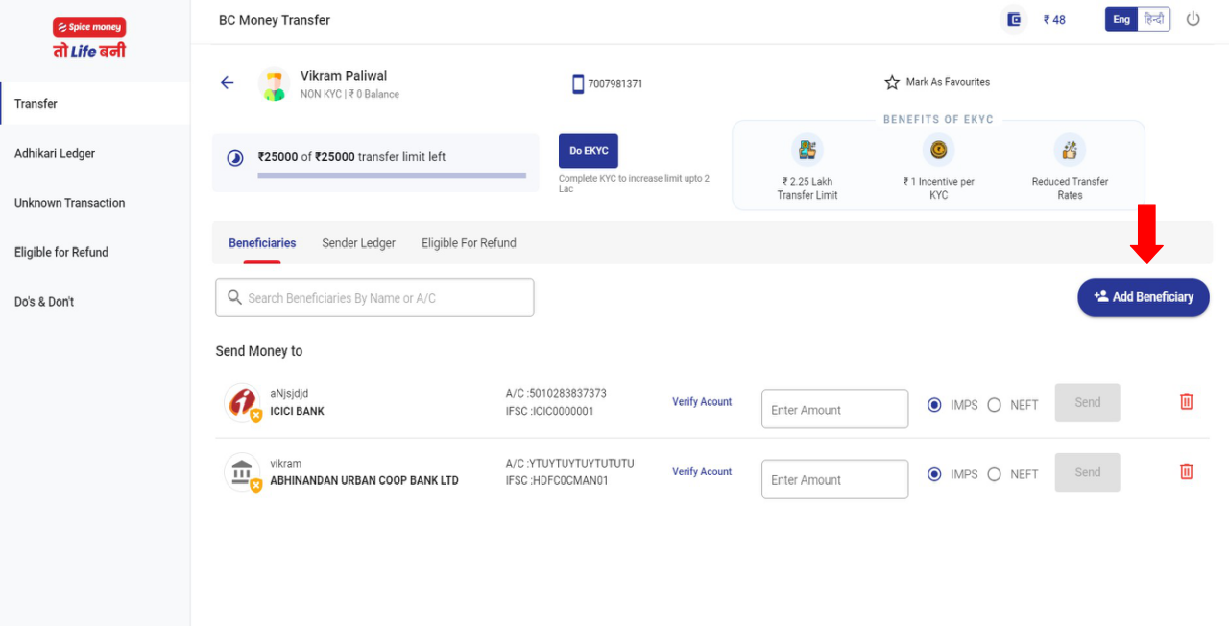The height and width of the screenshot is (627, 1230).
Task: Click the Abhinandan Urban Coop Bank icon
Action: (242, 472)
